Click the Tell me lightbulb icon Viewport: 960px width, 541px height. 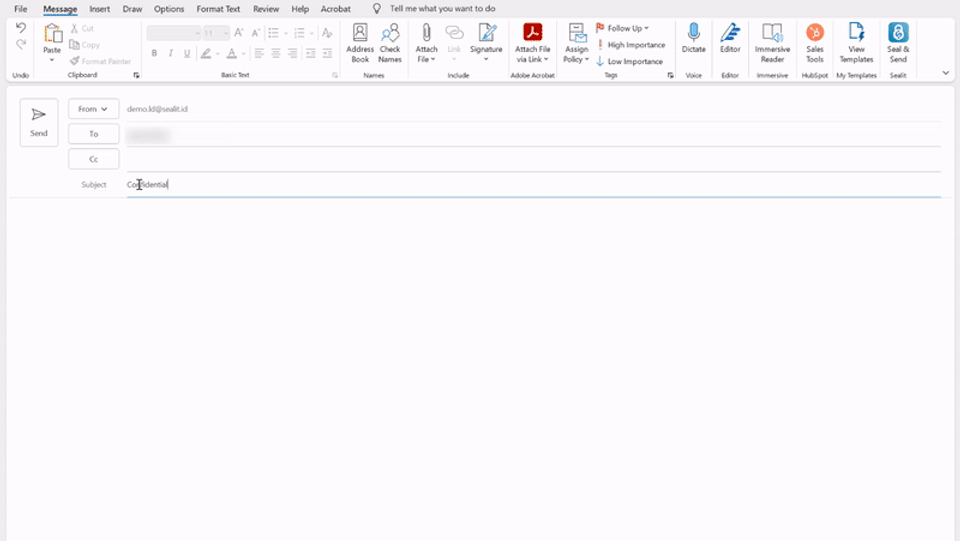pos(377,9)
